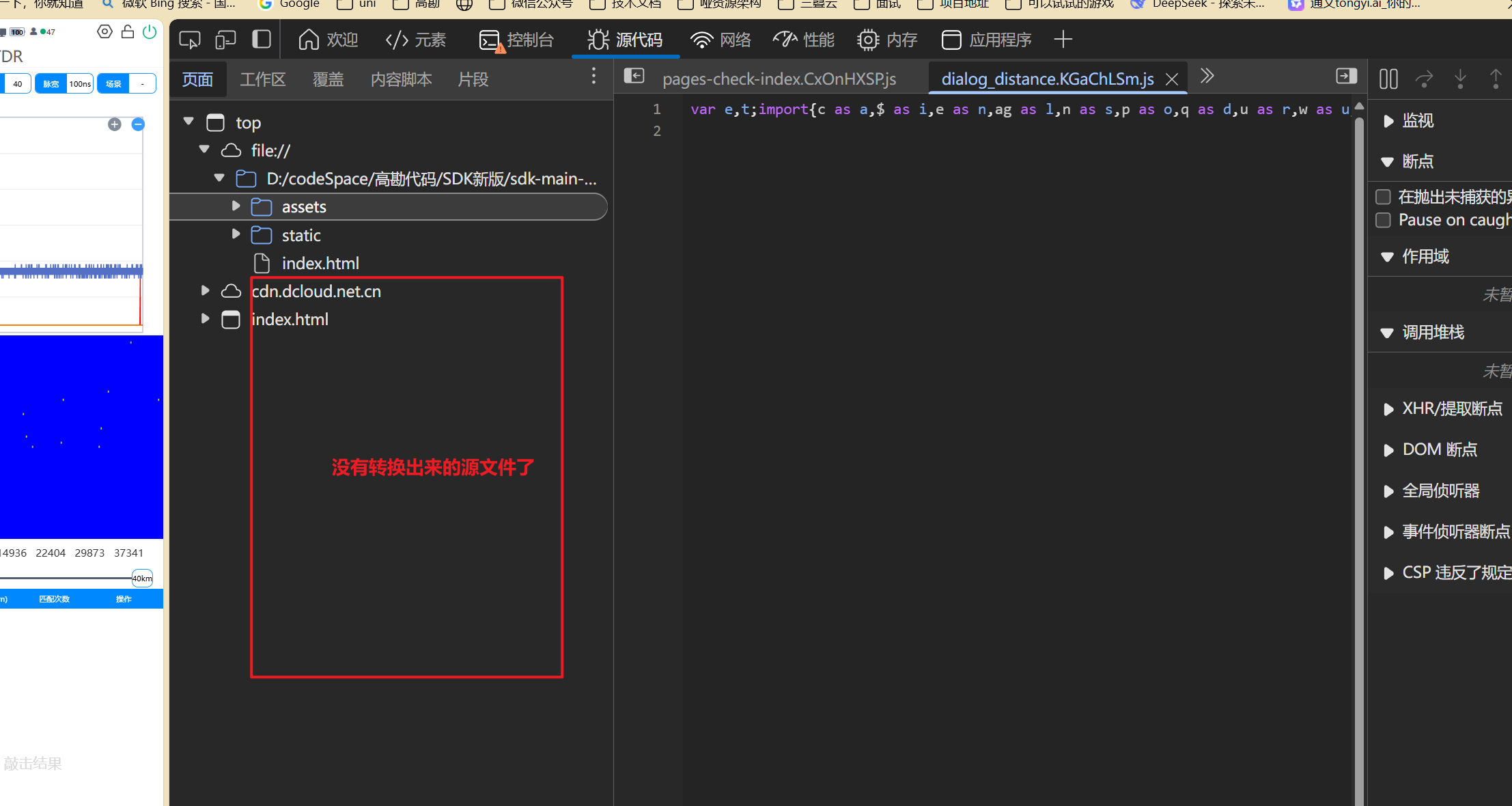Viewport: 1512px width, 806px height.
Task: Click the step into arrow icon
Action: 1460,79
